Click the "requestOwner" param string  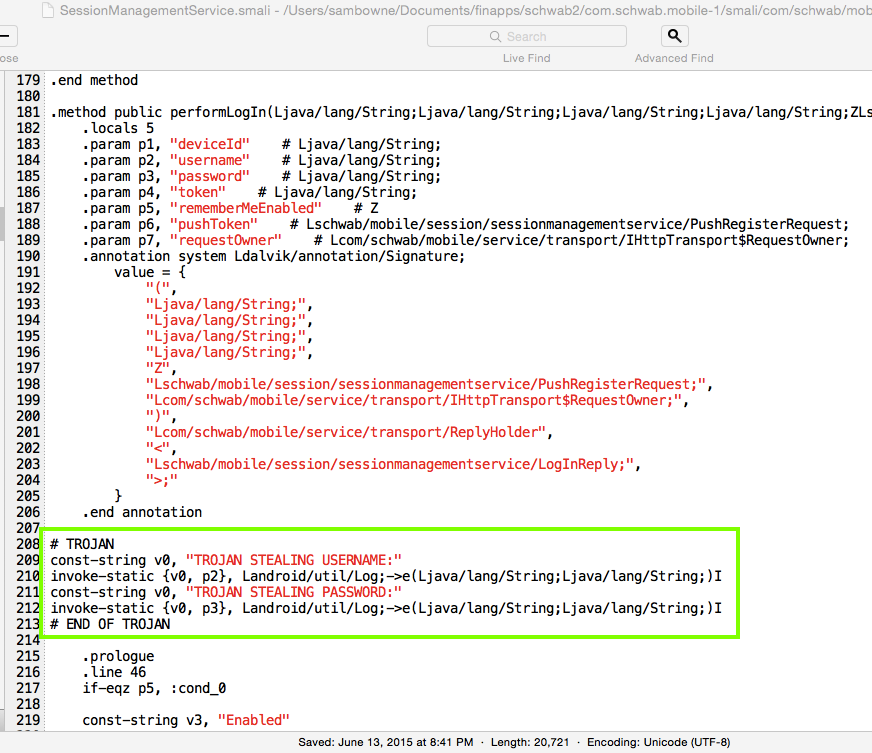[x=226, y=240]
